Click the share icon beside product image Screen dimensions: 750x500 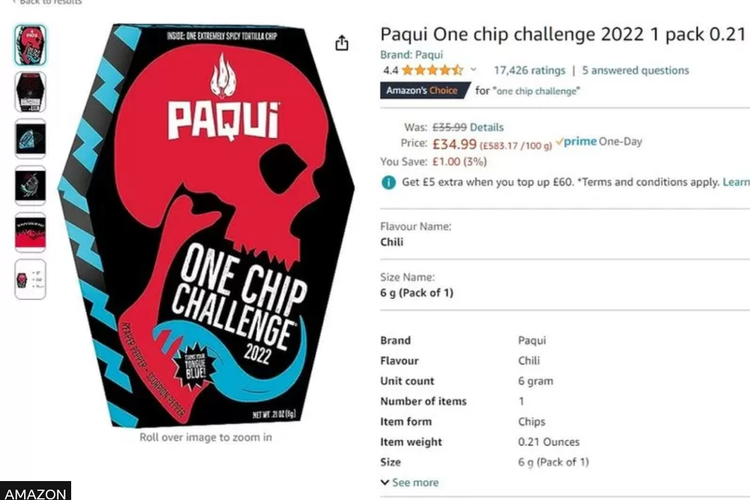pyautogui.click(x=342, y=43)
